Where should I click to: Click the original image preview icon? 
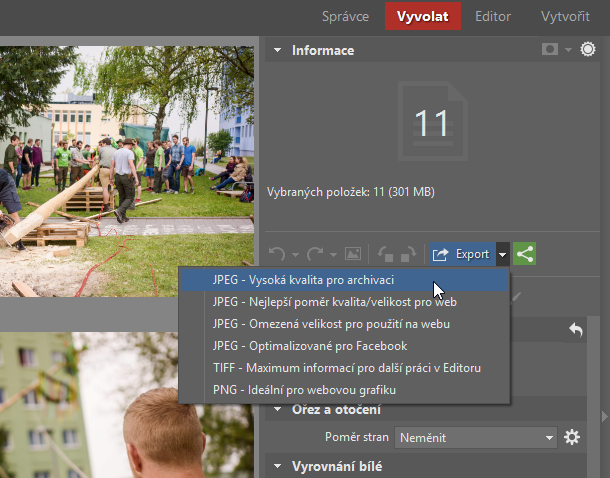[x=353, y=254]
